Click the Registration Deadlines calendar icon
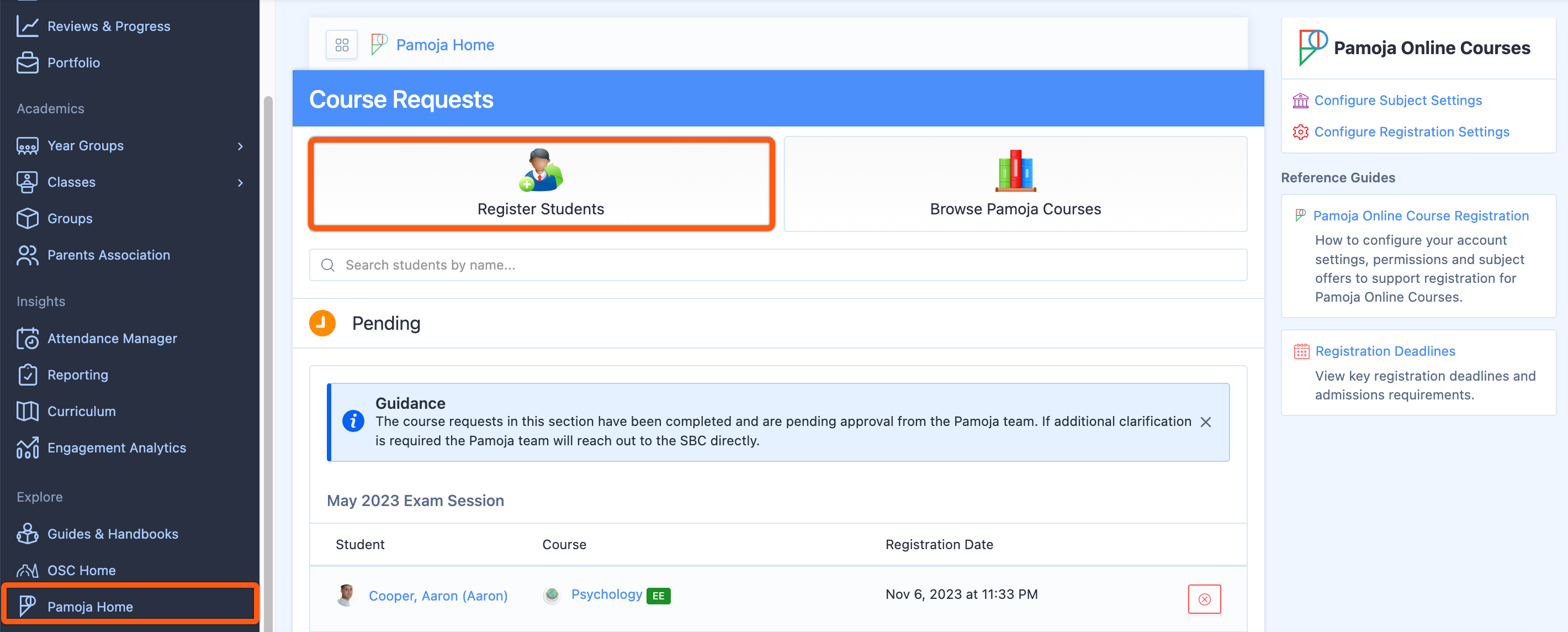Screen dimensions: 1568x632 tap(1301, 351)
